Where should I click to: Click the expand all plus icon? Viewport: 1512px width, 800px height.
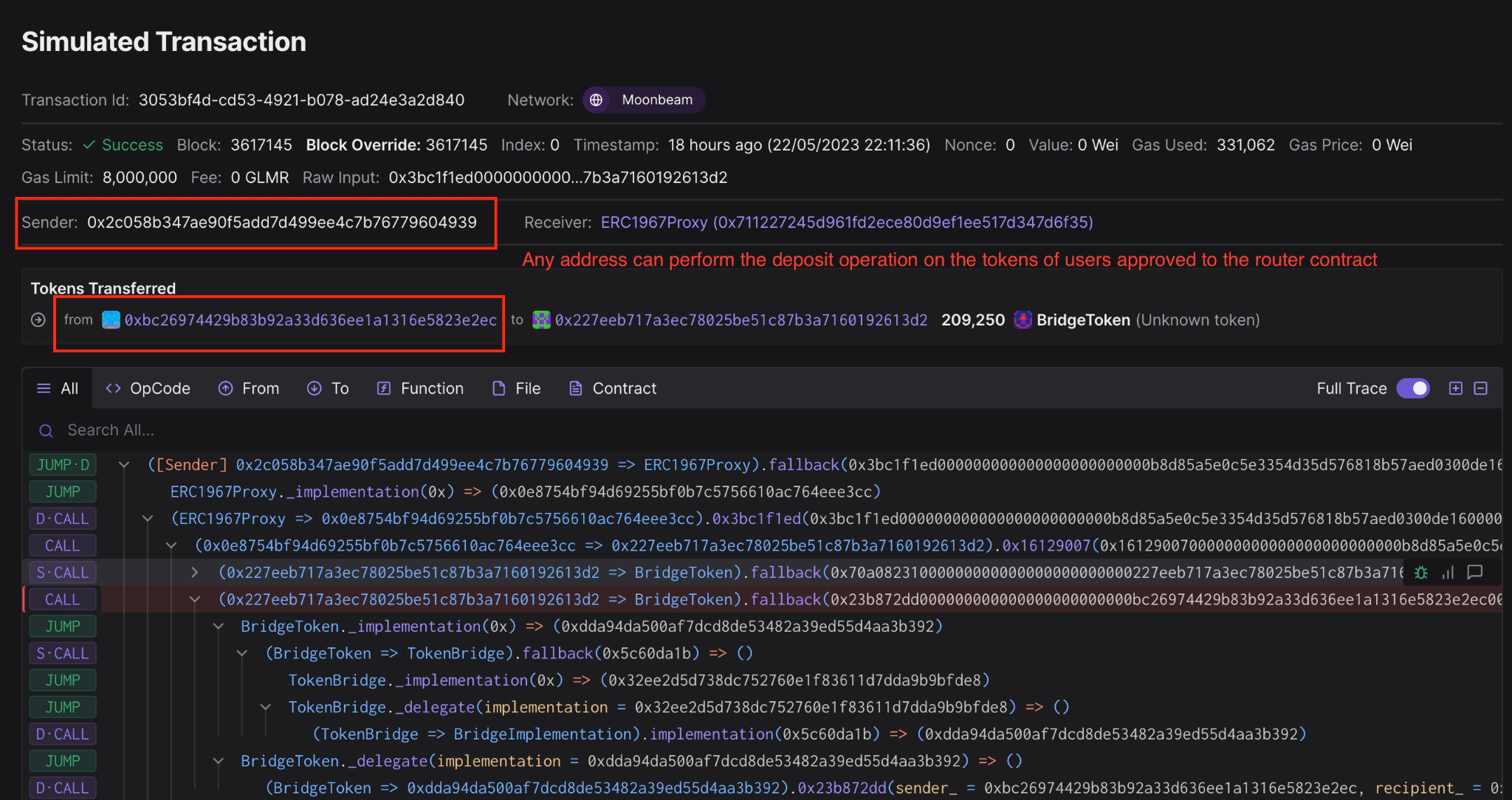[x=1456, y=388]
